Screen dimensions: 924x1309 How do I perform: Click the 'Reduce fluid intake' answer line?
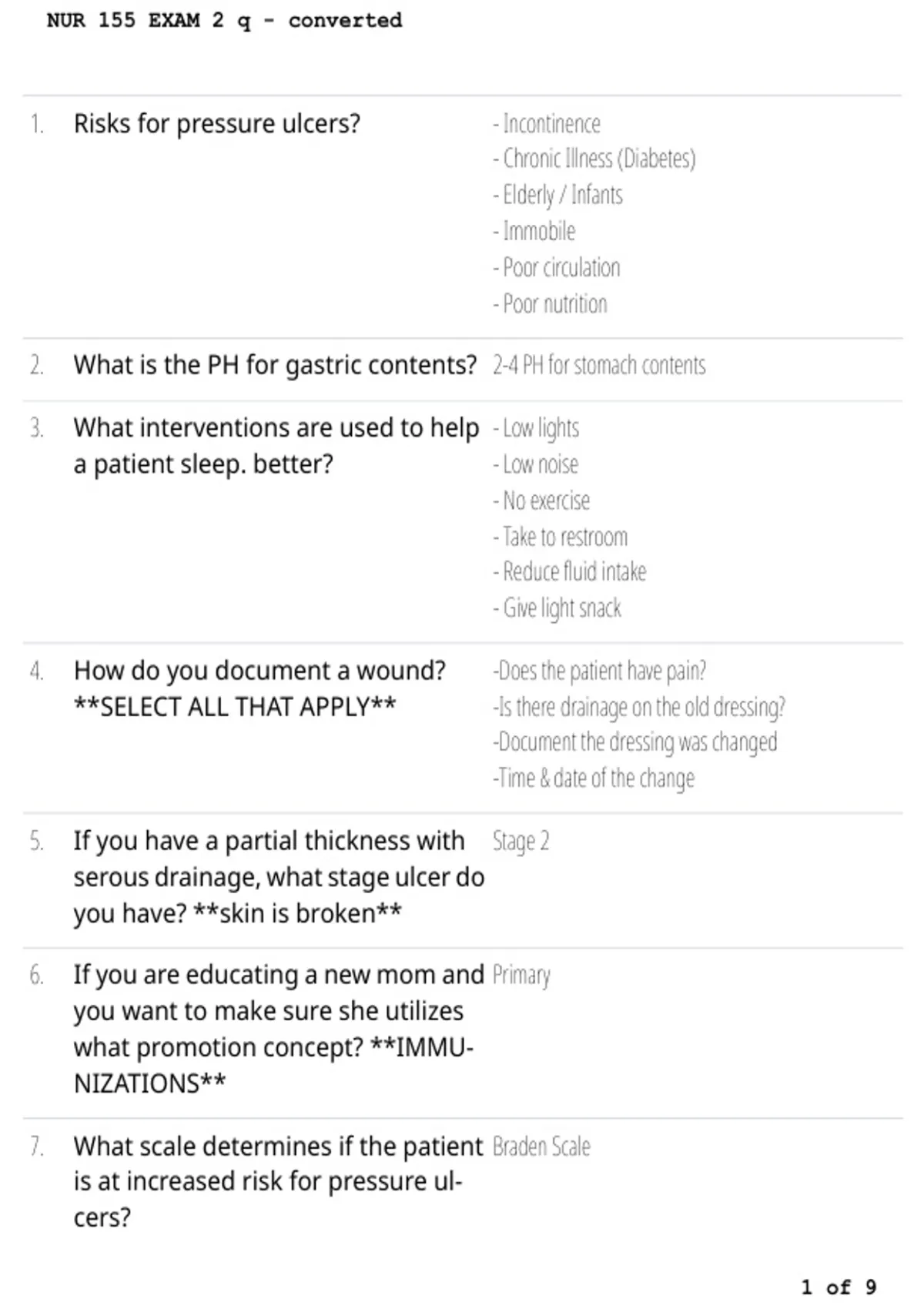pyautogui.click(x=570, y=571)
